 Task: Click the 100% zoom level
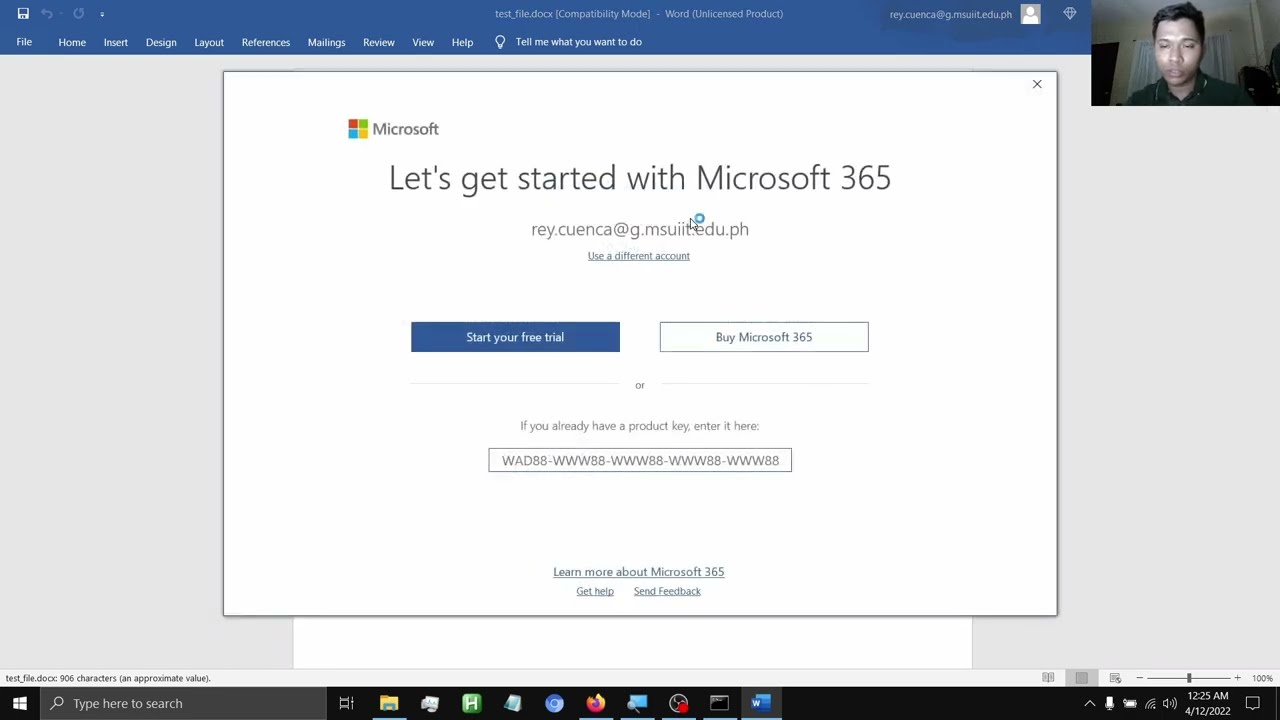click(x=1262, y=678)
